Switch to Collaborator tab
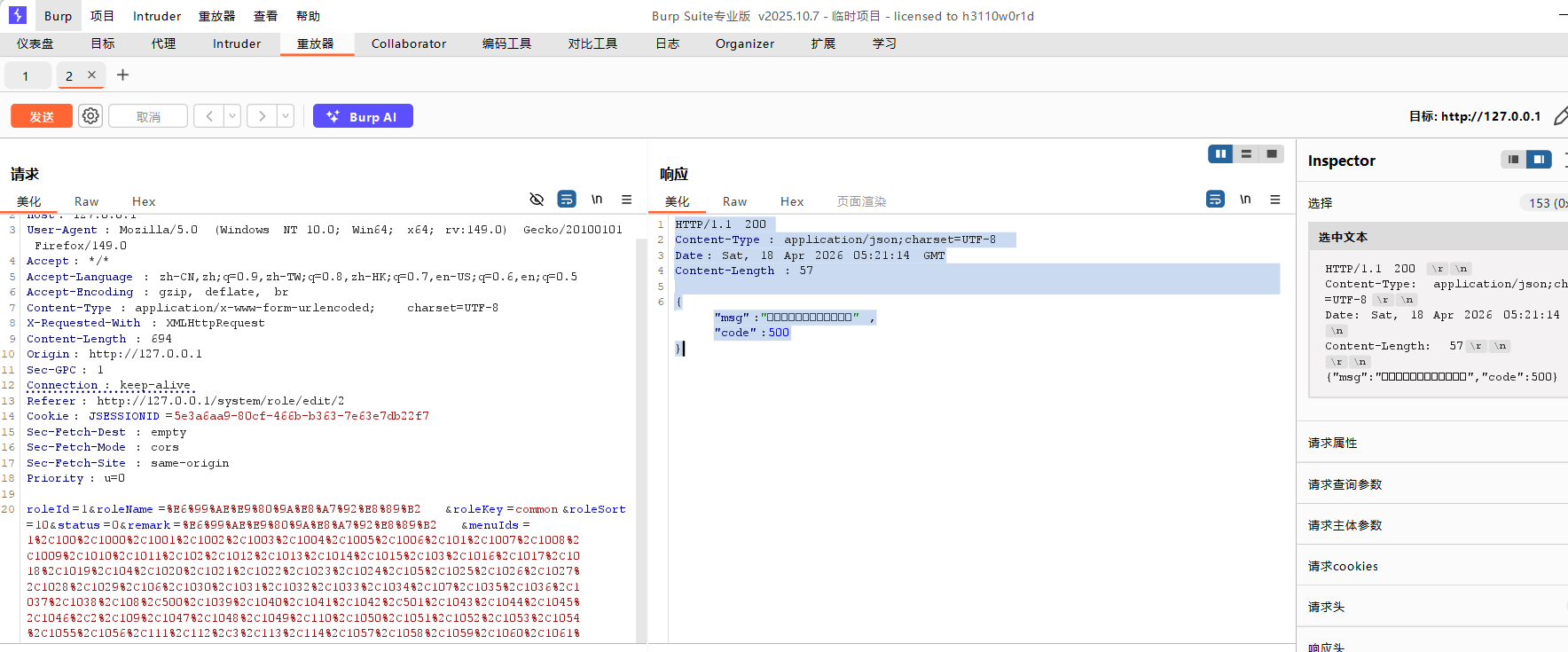Image resolution: width=1568 pixels, height=652 pixels. click(409, 43)
